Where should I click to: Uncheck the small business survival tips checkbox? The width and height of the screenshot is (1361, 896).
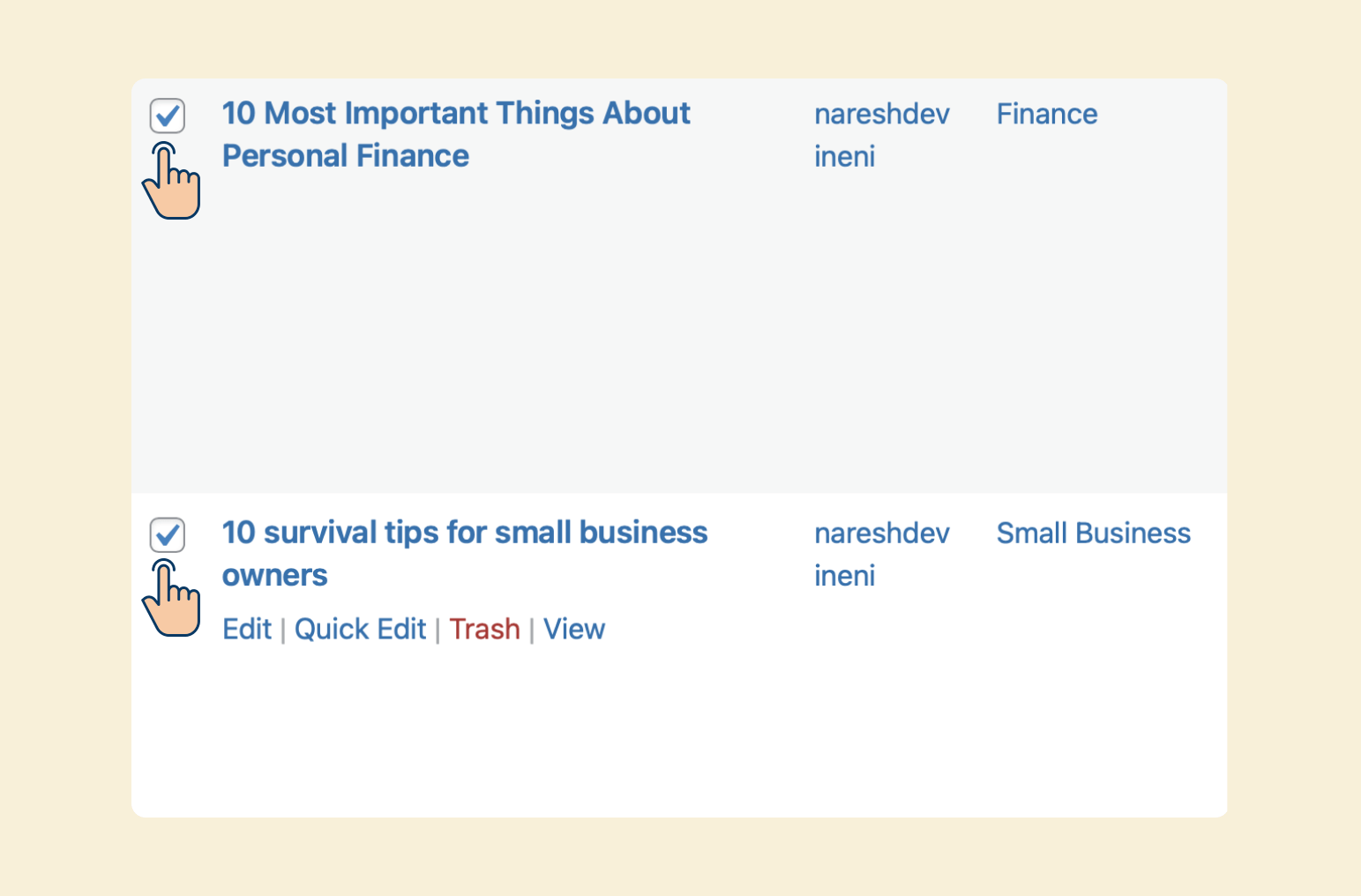coord(167,534)
